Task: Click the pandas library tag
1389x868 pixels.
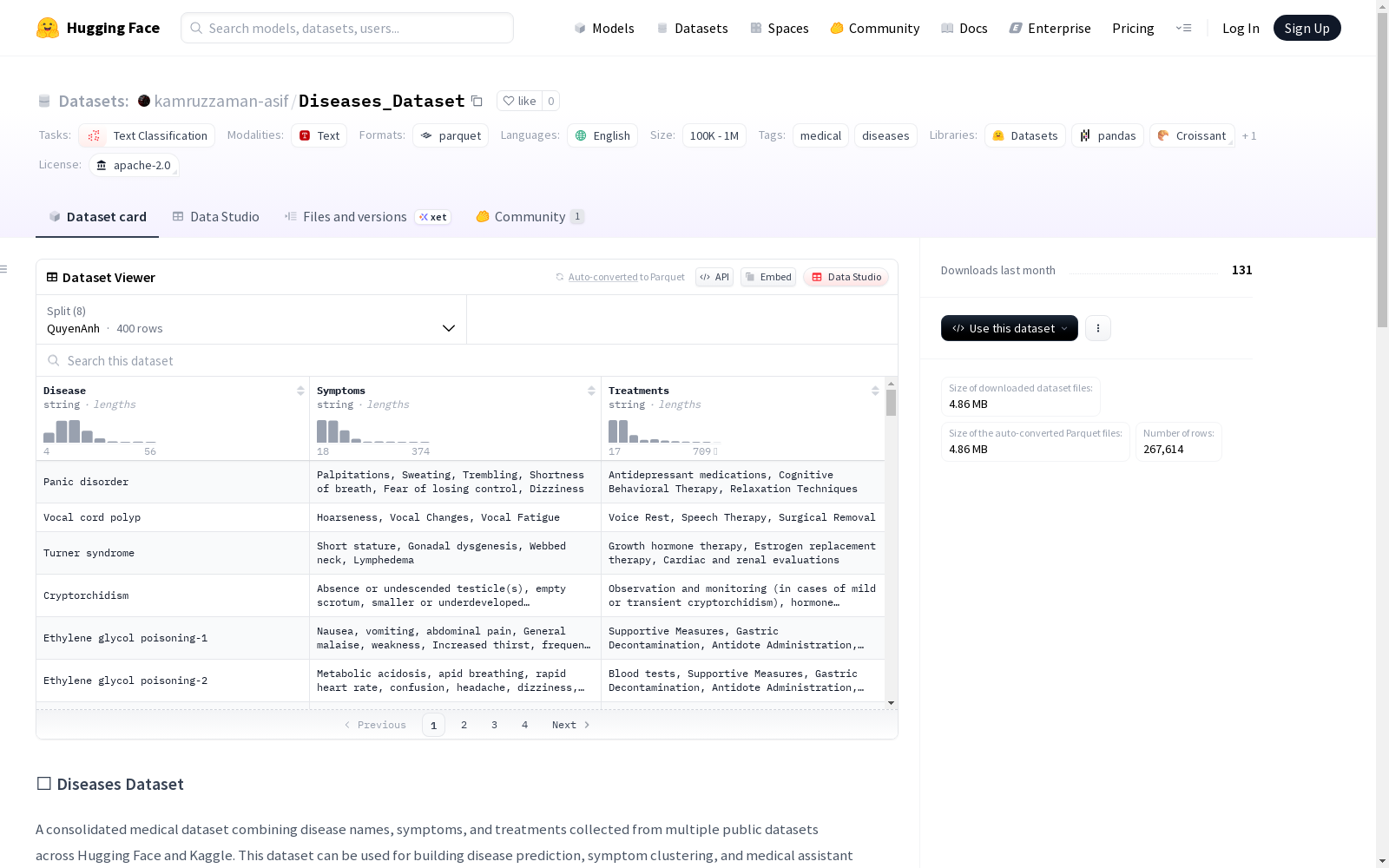Action: coord(1108,135)
